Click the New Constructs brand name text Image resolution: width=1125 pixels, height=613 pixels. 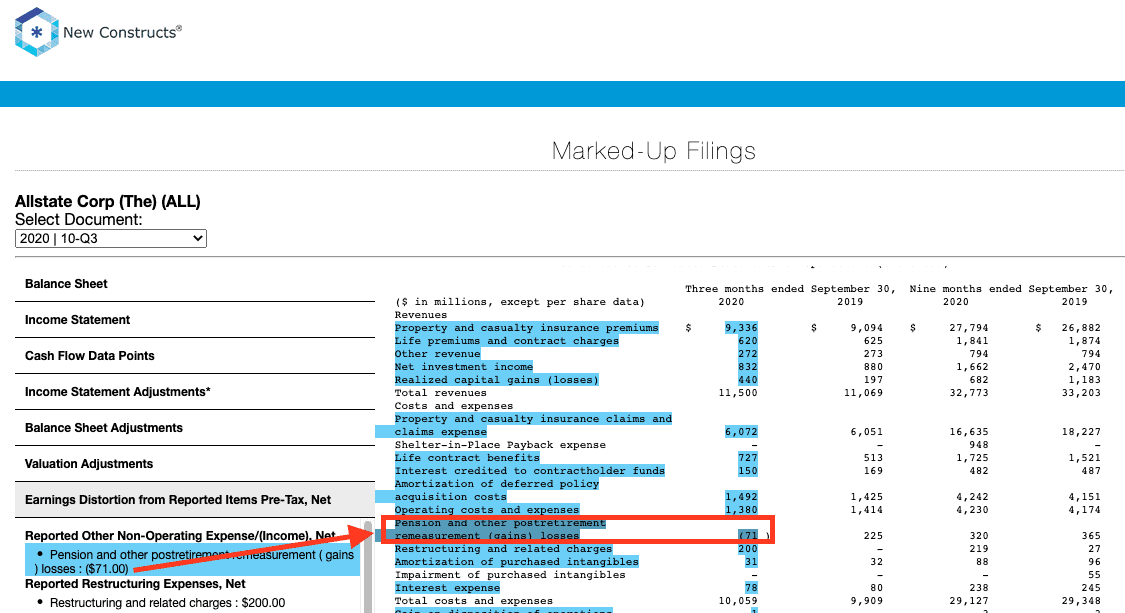(x=122, y=32)
